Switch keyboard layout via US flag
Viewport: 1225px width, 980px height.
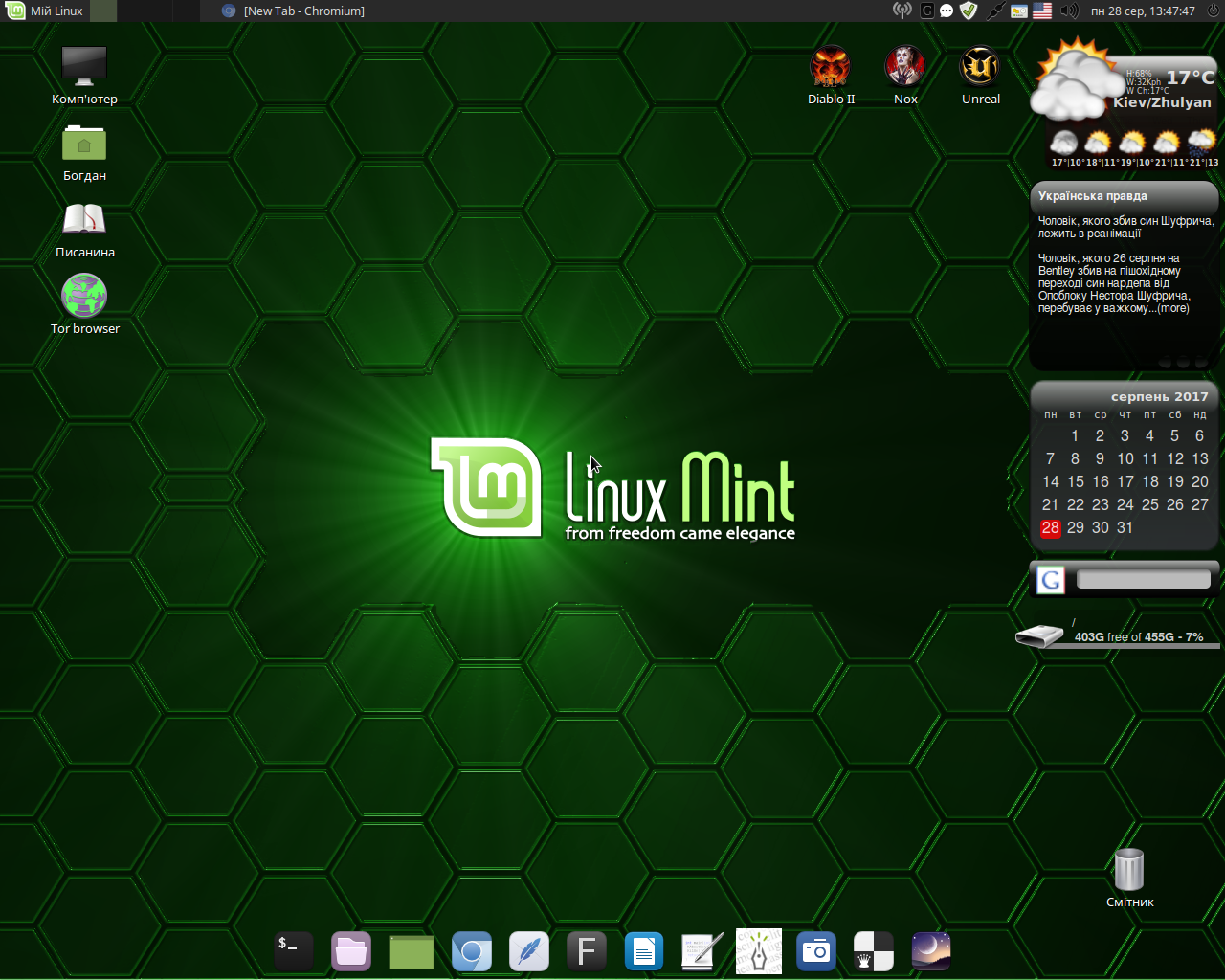click(x=1042, y=11)
